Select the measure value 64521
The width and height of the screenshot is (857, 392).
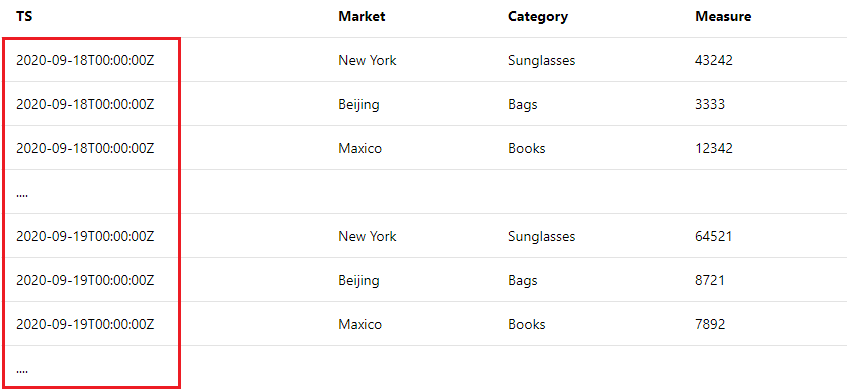(x=714, y=236)
